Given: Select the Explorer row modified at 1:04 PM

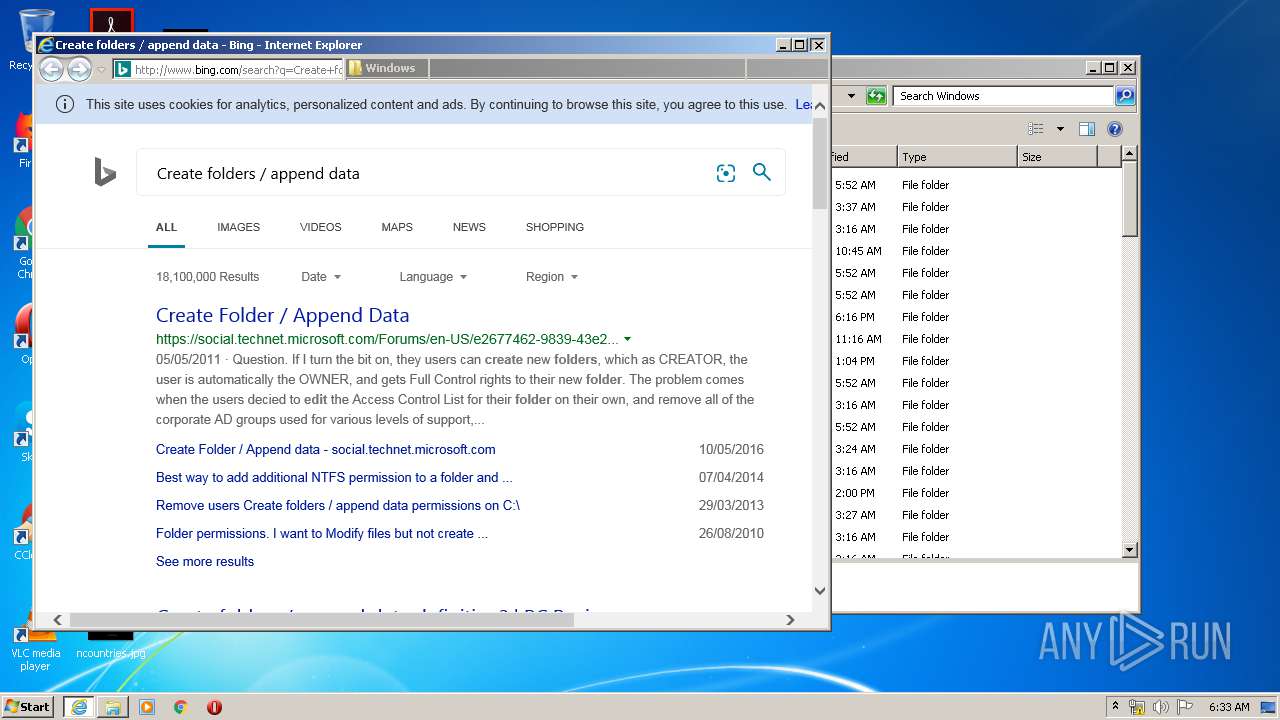Looking at the screenshot, I should coord(976,361).
